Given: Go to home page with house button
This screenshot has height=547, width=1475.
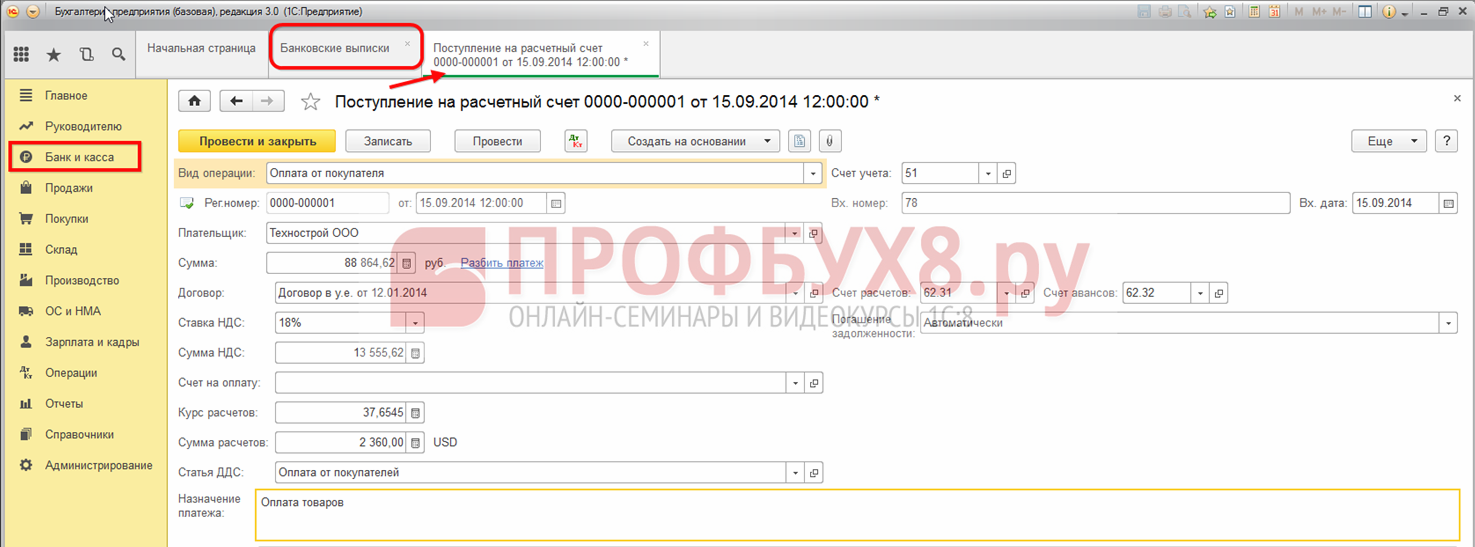Looking at the screenshot, I should point(194,101).
